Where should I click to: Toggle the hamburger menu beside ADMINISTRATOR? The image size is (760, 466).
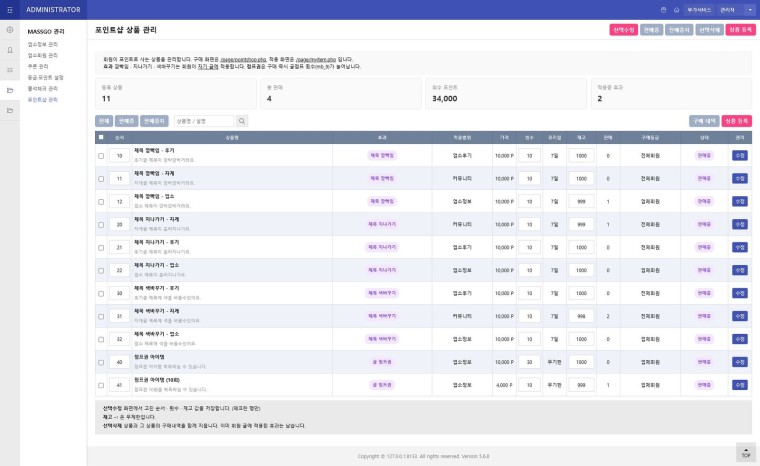[x=10, y=10]
